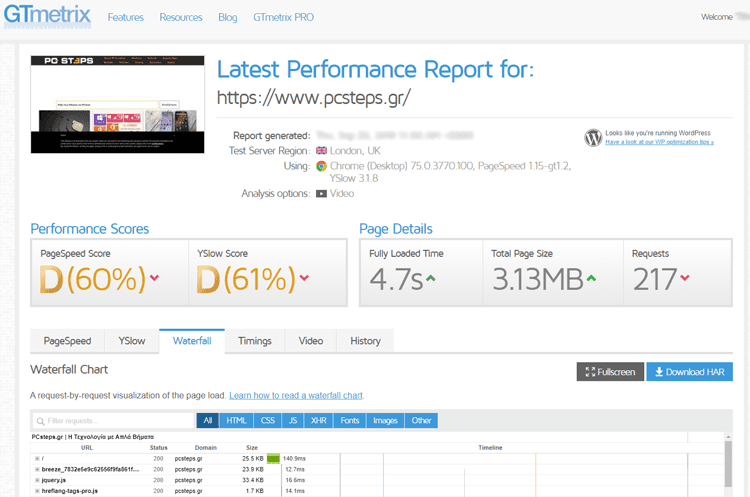
Task: Click the 140.9ms timing value
Action: coord(294,459)
